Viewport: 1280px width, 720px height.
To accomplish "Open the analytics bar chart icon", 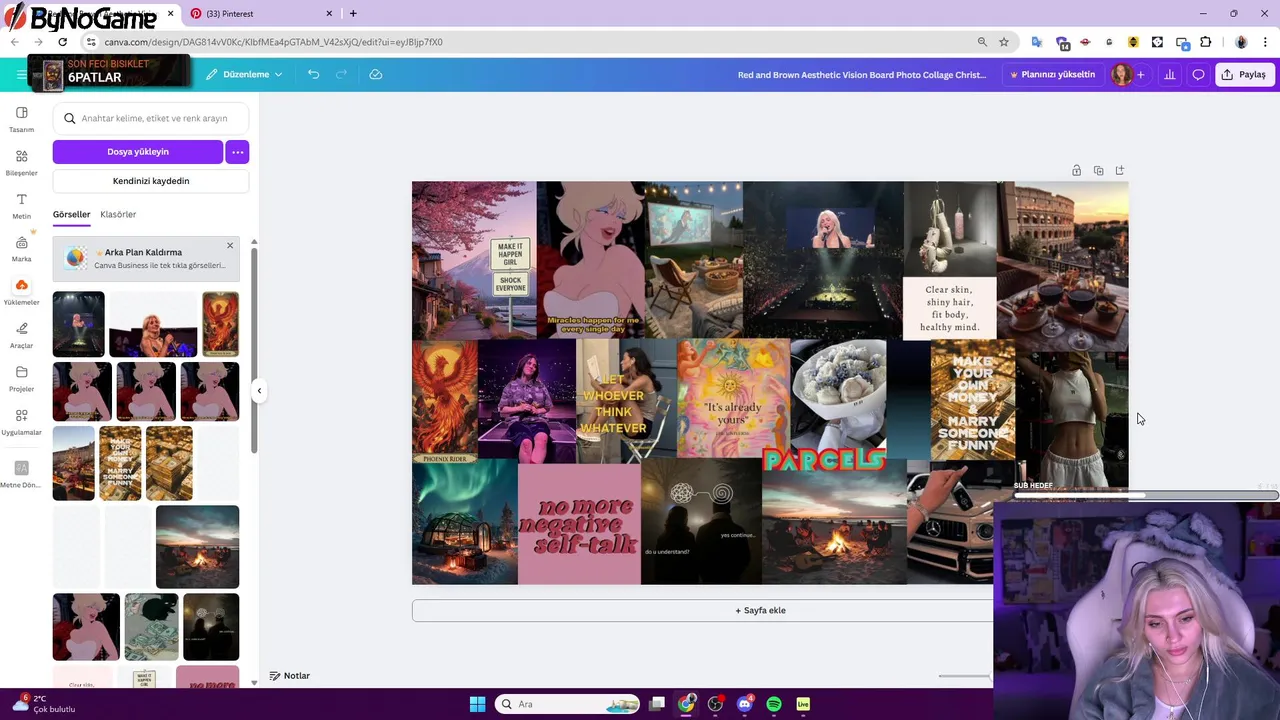I will point(1169,74).
